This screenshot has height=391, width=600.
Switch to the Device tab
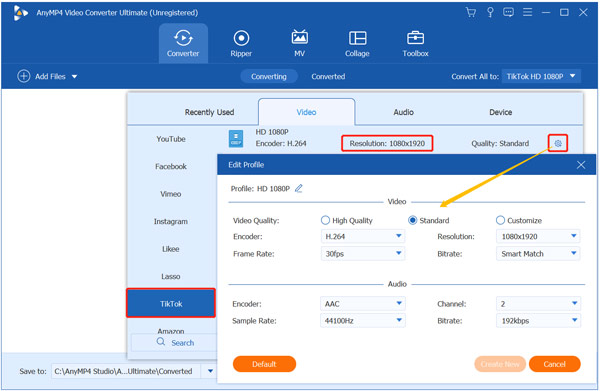pyautogui.click(x=500, y=112)
